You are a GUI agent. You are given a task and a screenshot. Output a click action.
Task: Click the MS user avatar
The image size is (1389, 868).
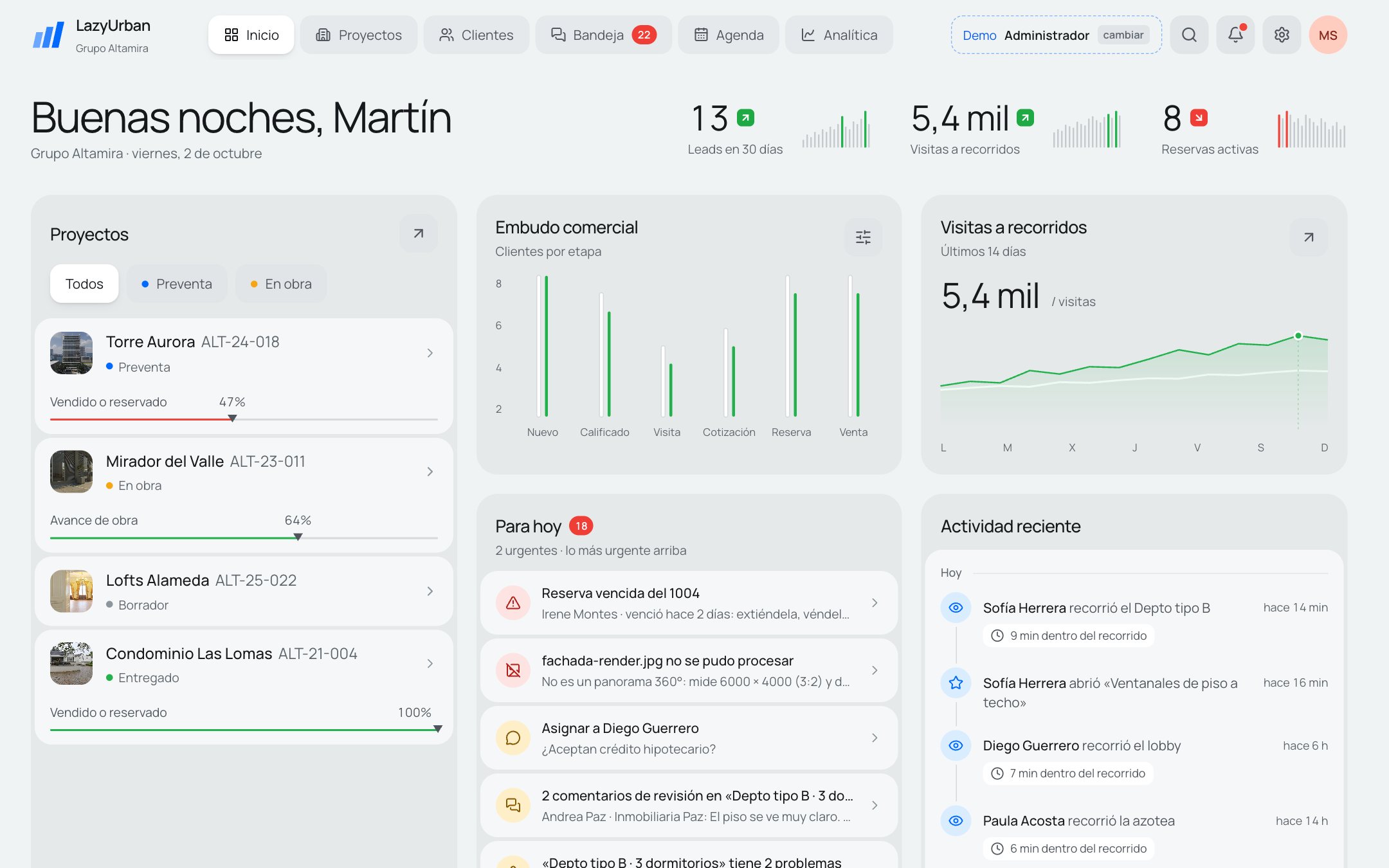click(x=1328, y=35)
